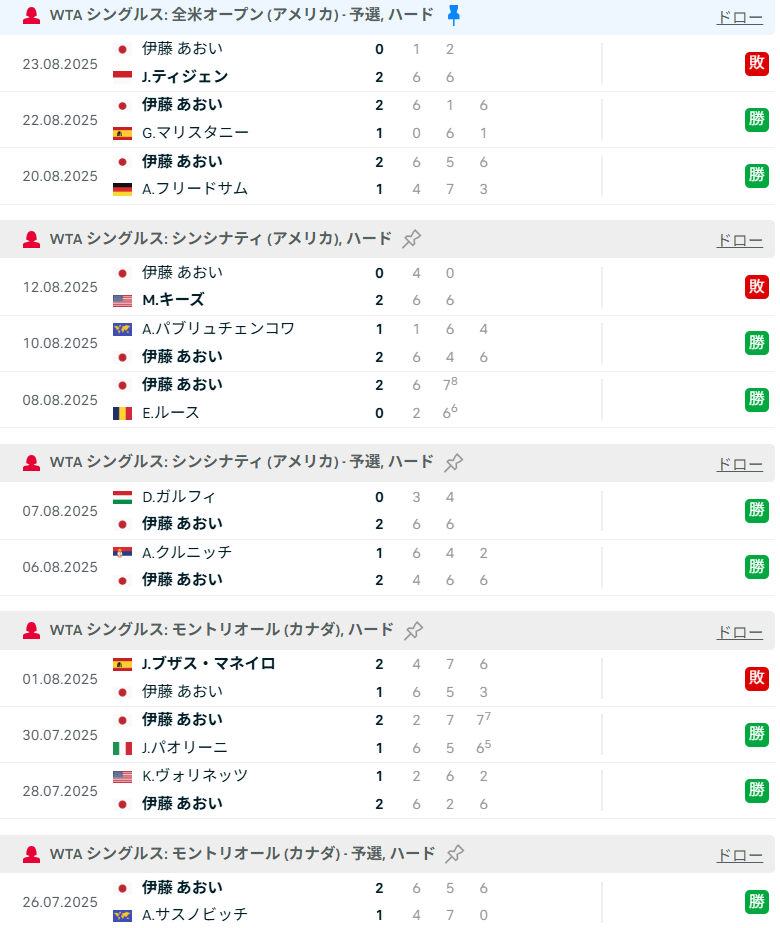Viewport: 780px width, 928px height.
Task: Open the draw link for Cincinnati main draw
Action: coord(739,240)
